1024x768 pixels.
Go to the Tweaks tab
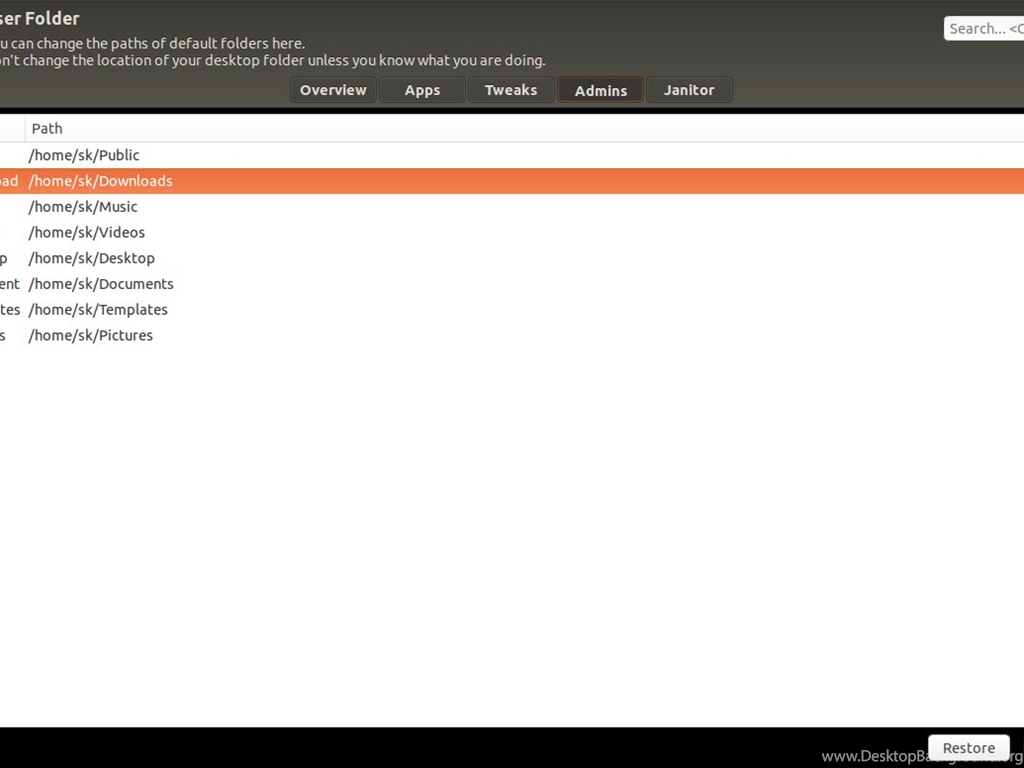tap(511, 90)
